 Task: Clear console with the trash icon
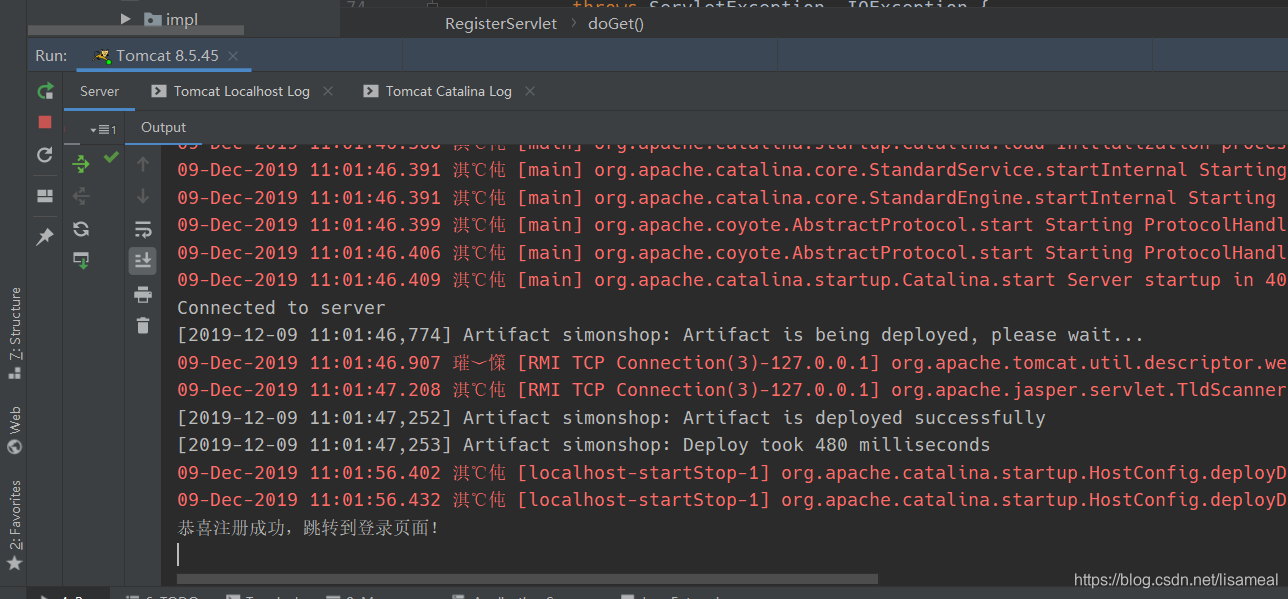click(x=143, y=325)
